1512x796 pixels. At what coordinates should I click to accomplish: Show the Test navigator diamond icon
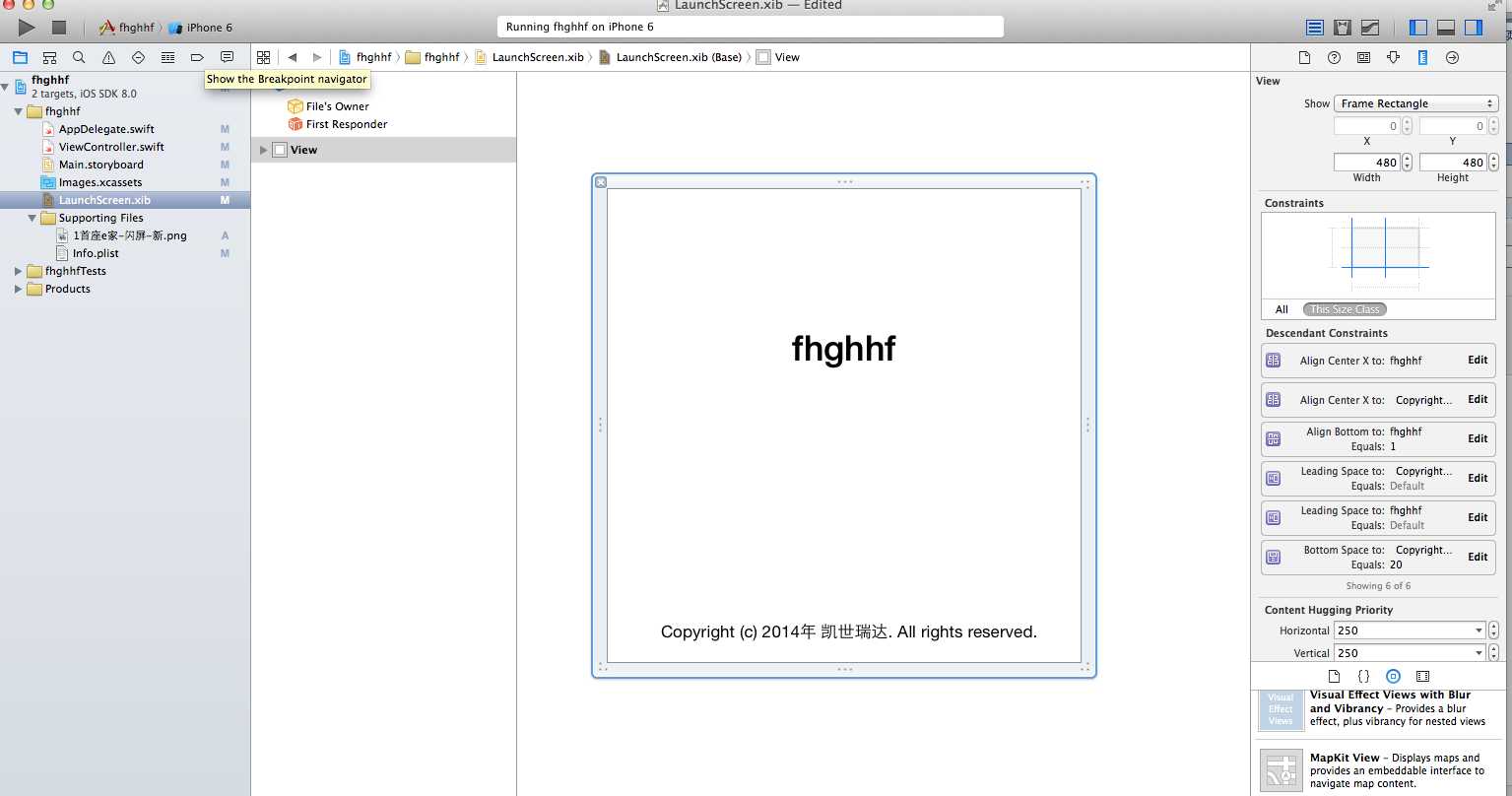pos(138,57)
